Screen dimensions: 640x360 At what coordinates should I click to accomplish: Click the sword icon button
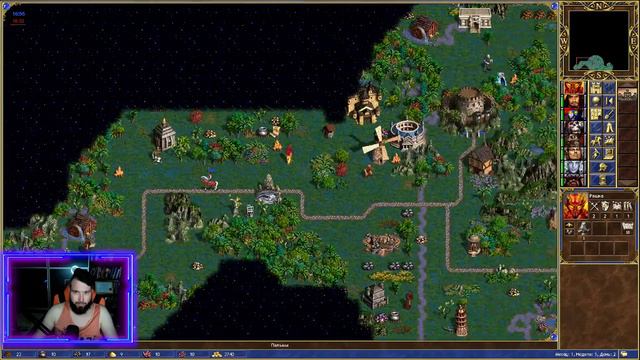(609, 114)
